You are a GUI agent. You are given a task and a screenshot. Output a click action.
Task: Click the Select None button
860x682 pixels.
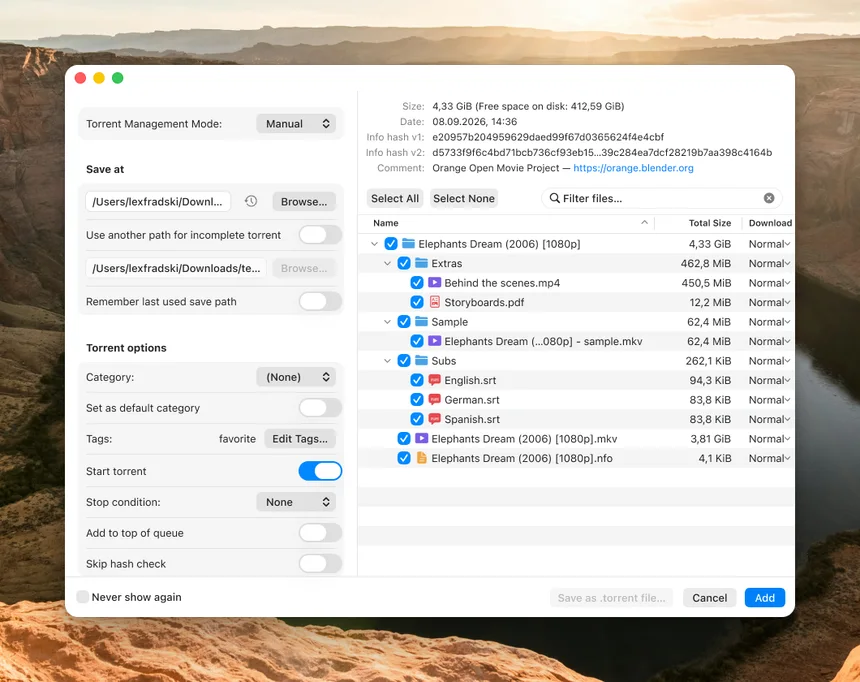click(x=464, y=198)
